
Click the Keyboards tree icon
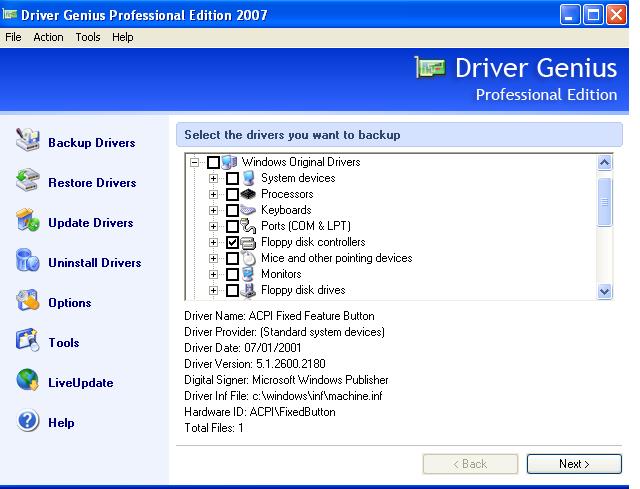coord(248,210)
